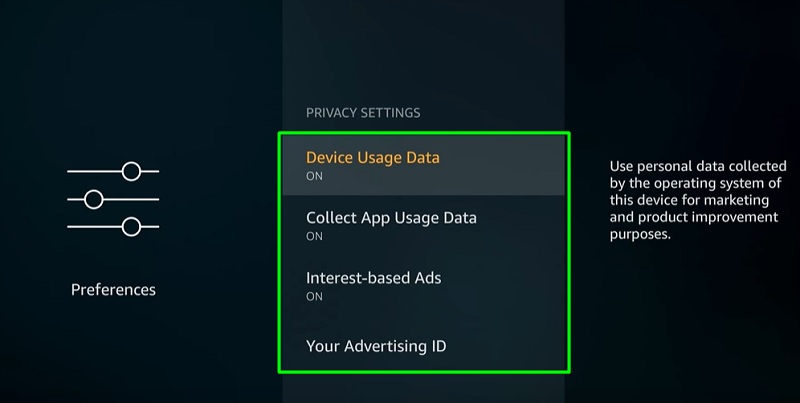Screen dimensions: 800x403
Task: Click the ON status under Interest-based Ads
Action: [314, 296]
